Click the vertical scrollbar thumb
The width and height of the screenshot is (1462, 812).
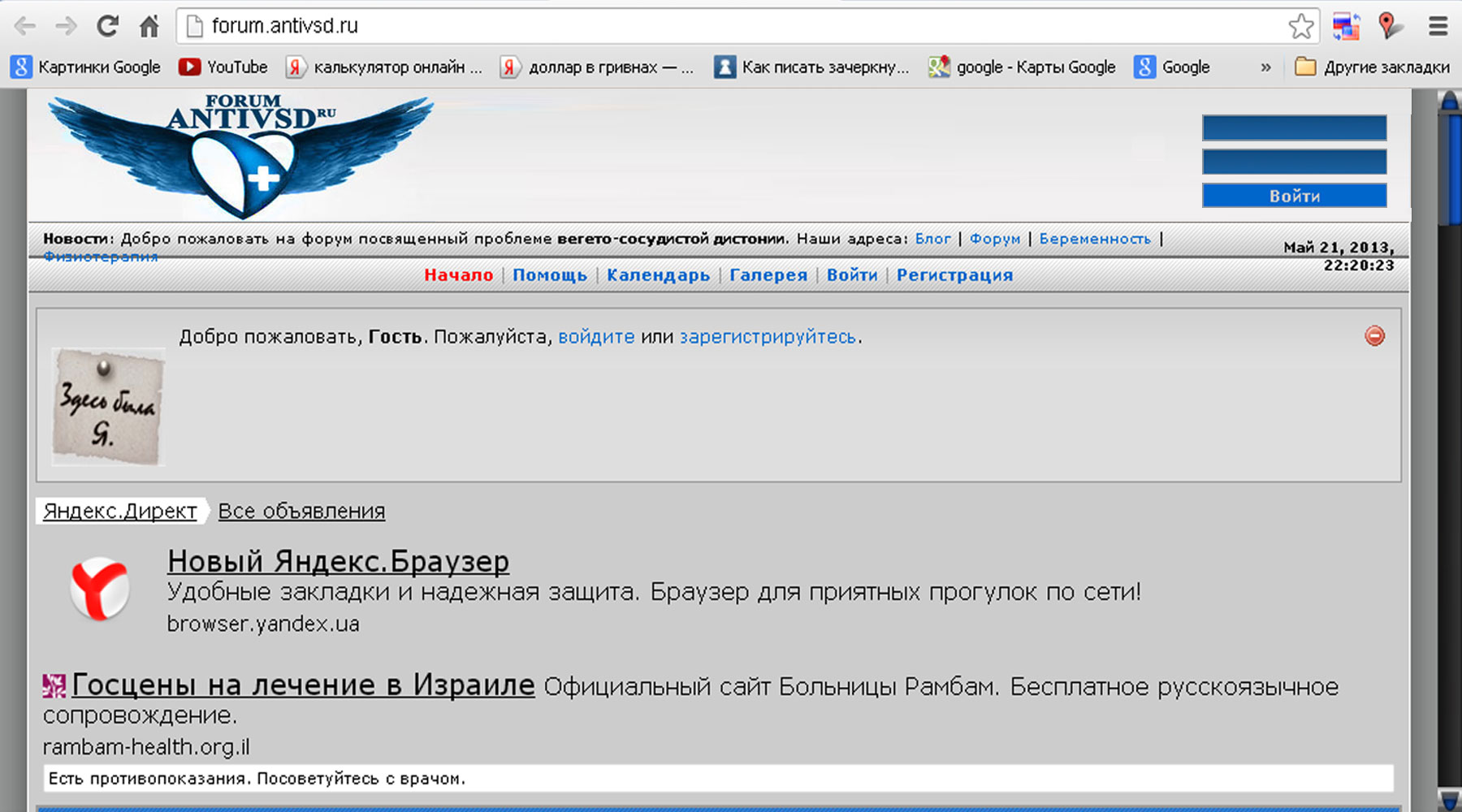click(1450, 169)
